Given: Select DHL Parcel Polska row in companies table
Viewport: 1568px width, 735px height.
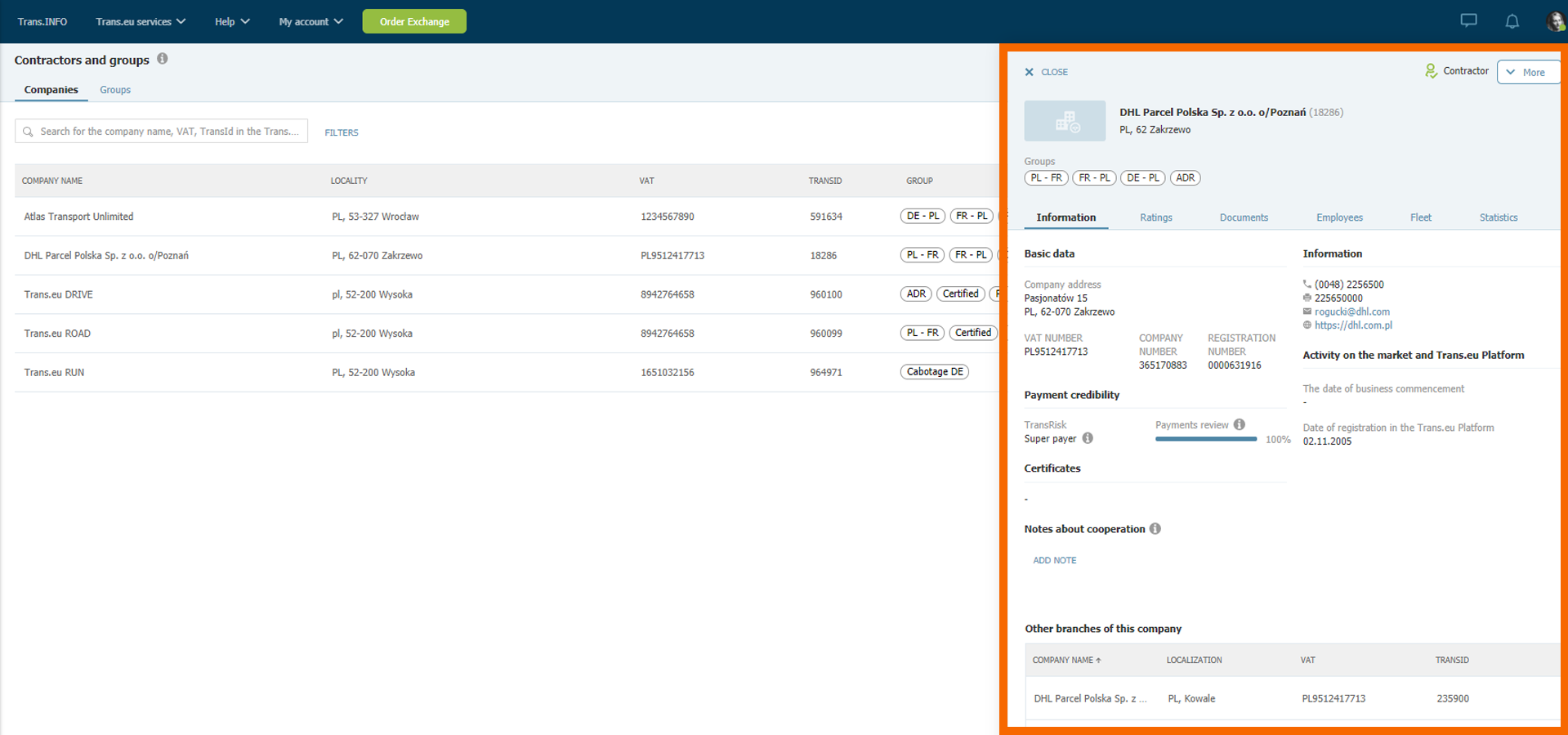Looking at the screenshot, I should tap(507, 255).
